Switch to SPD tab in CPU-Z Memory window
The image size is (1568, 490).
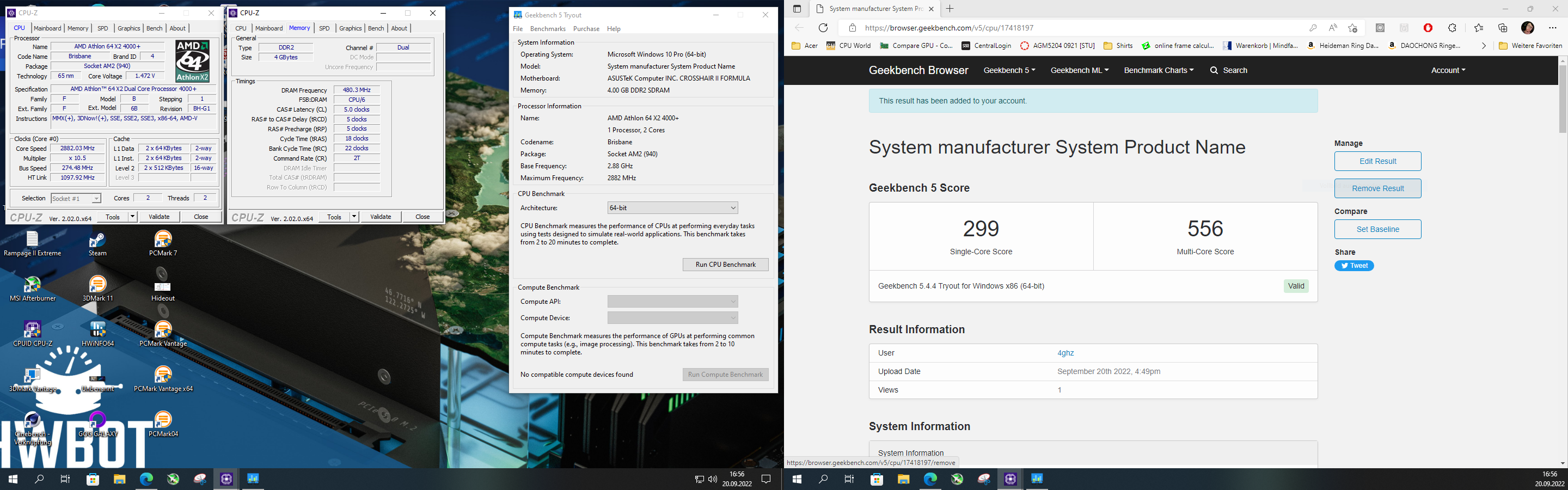324,28
